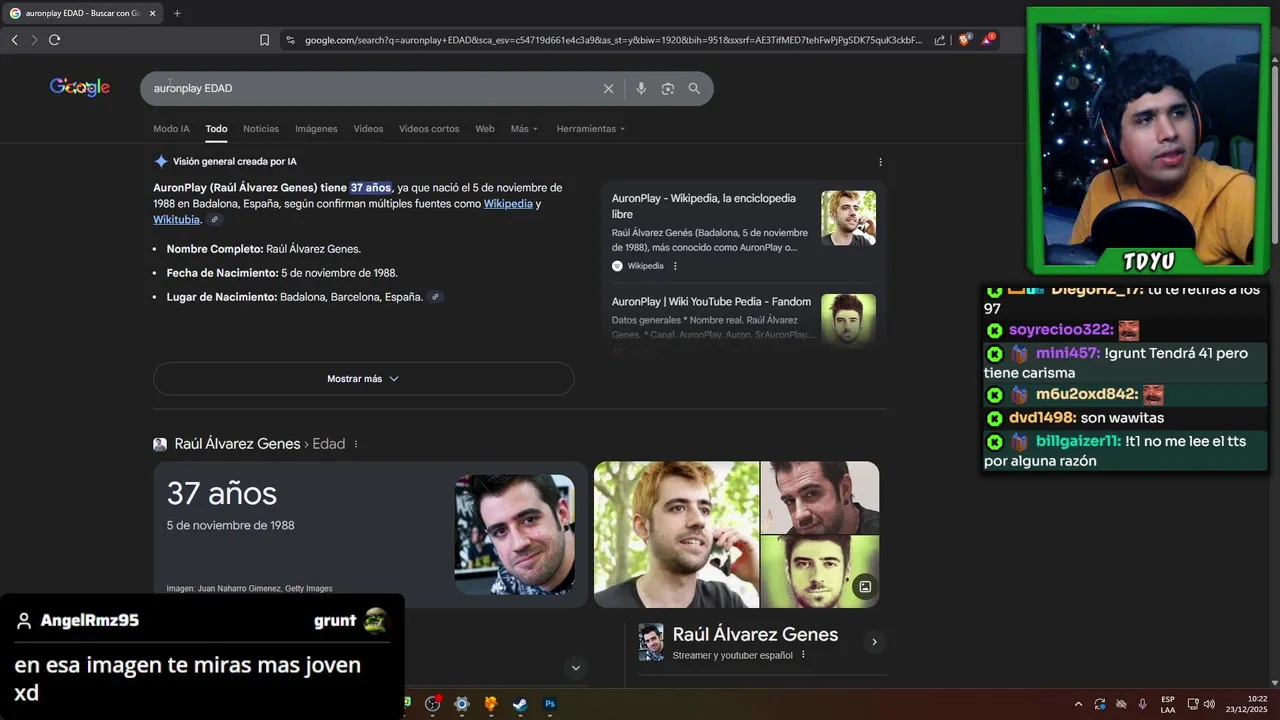1280x720 pixels.
Task: Open the Raúl Álvarez Genes heading above Edad
Action: [x=237, y=444]
